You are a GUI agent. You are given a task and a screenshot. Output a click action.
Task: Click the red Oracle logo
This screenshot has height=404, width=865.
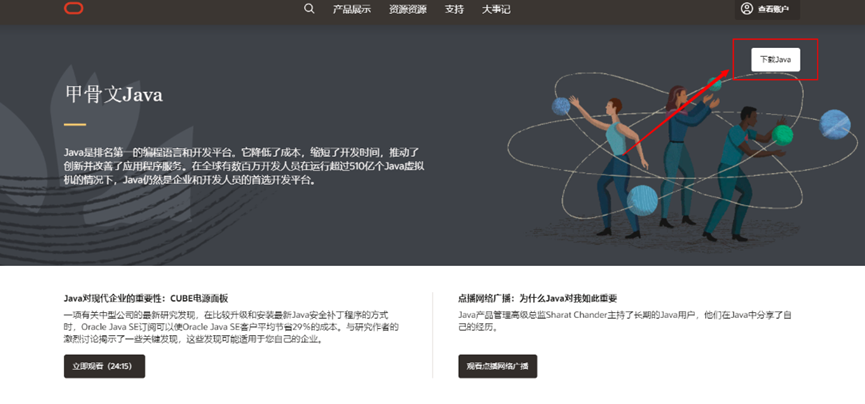pos(73,8)
